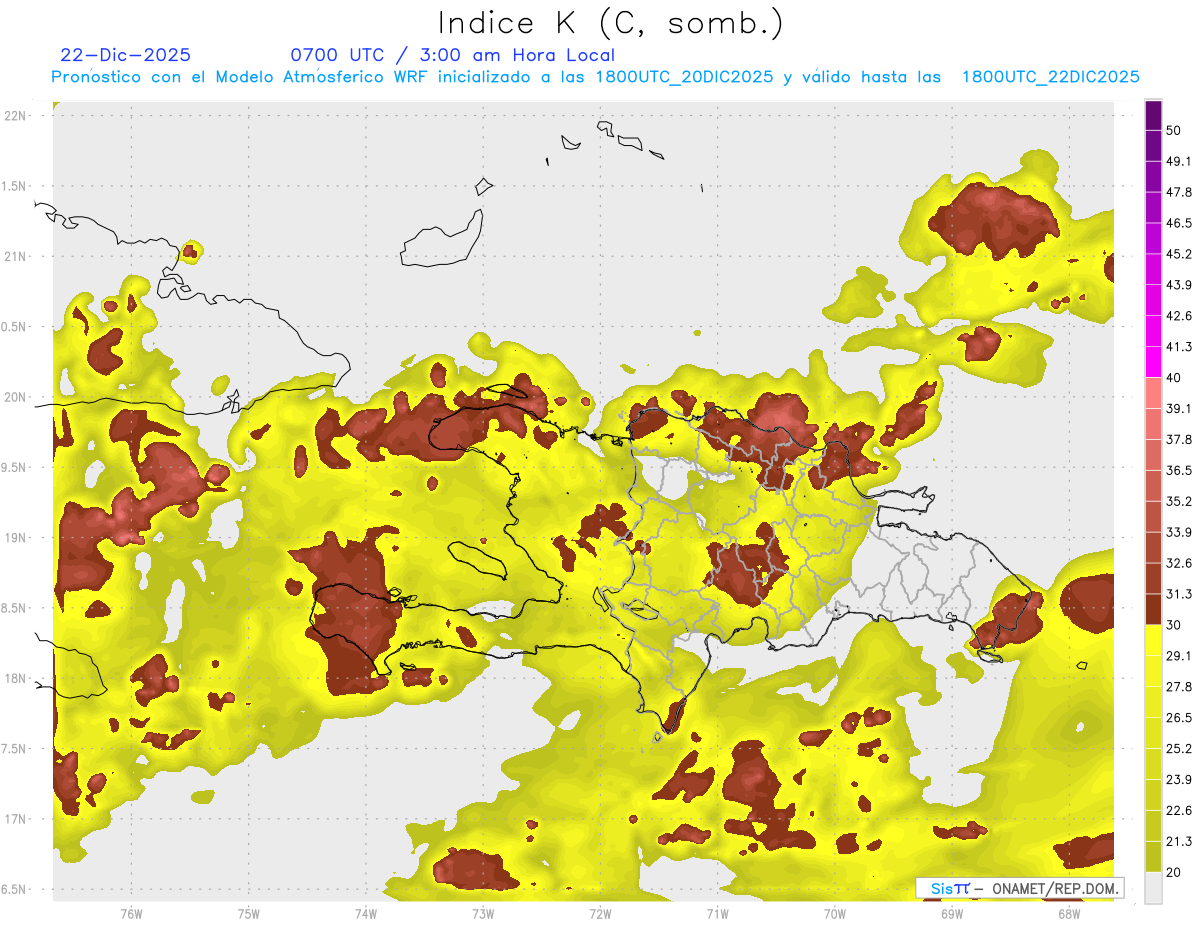Screen dimensions: 1200x927
Task: Click the colorbar label '30'
Action: click(x=1174, y=625)
